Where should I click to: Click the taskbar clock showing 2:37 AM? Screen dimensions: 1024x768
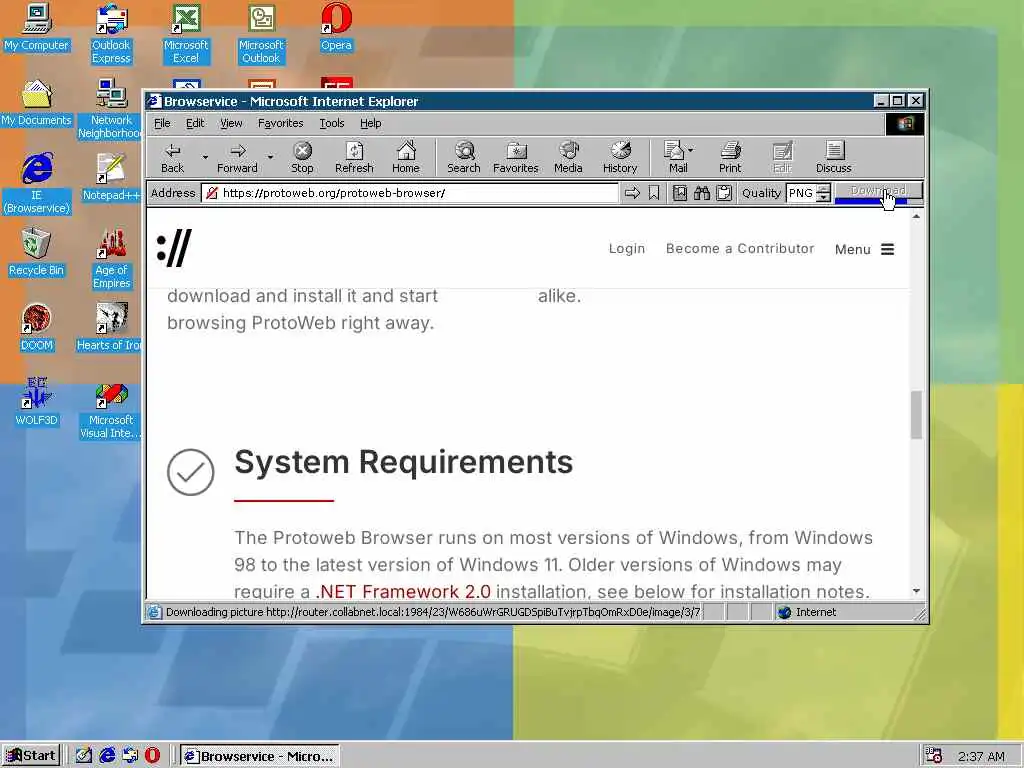[x=981, y=756]
